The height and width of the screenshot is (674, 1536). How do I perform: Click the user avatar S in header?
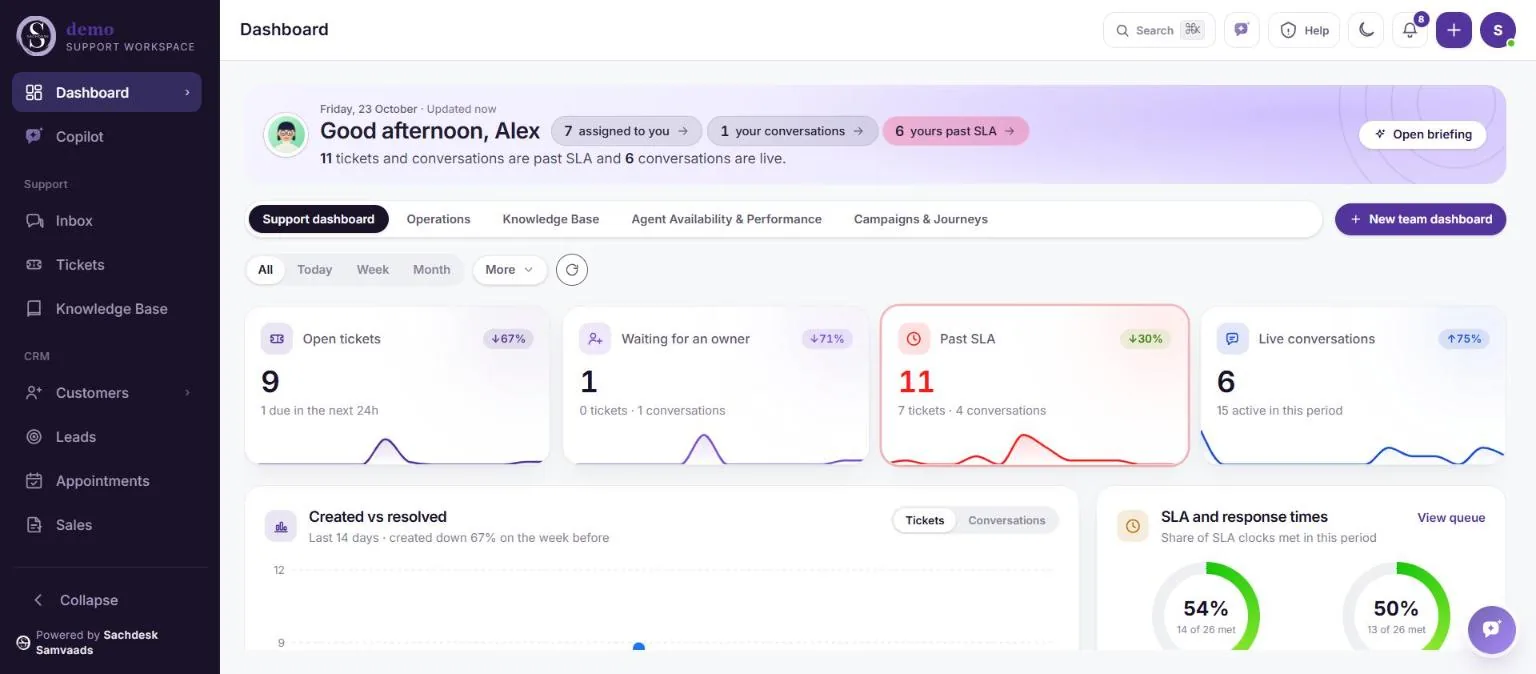(x=1498, y=30)
